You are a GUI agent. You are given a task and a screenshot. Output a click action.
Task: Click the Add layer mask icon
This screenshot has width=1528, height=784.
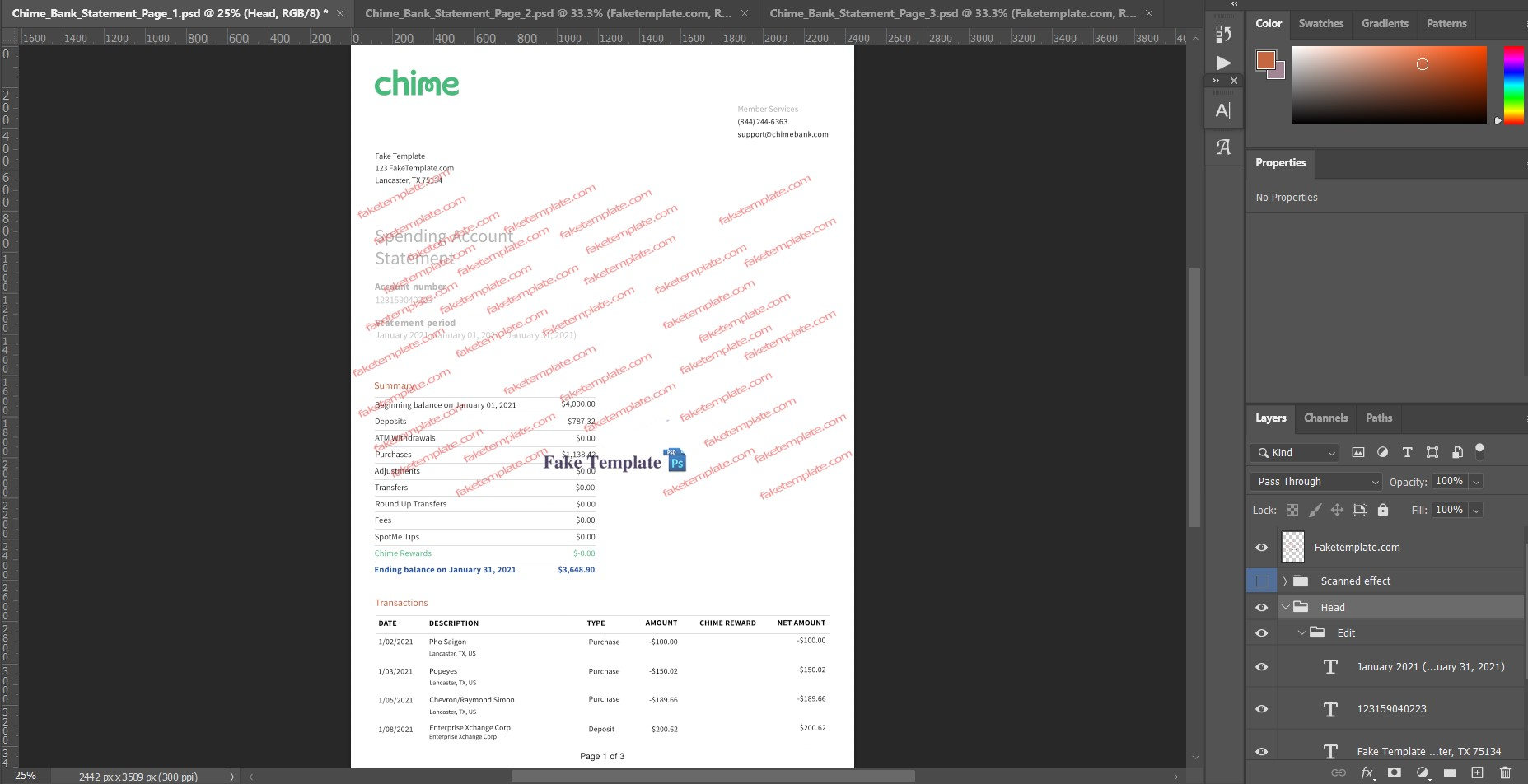pos(1394,772)
